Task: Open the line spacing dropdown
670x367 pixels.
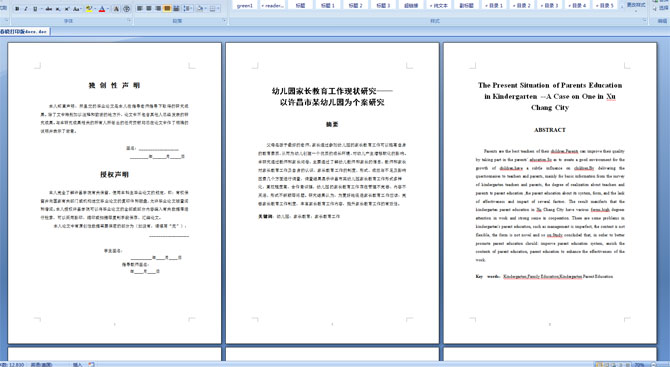Action: click(188, 9)
